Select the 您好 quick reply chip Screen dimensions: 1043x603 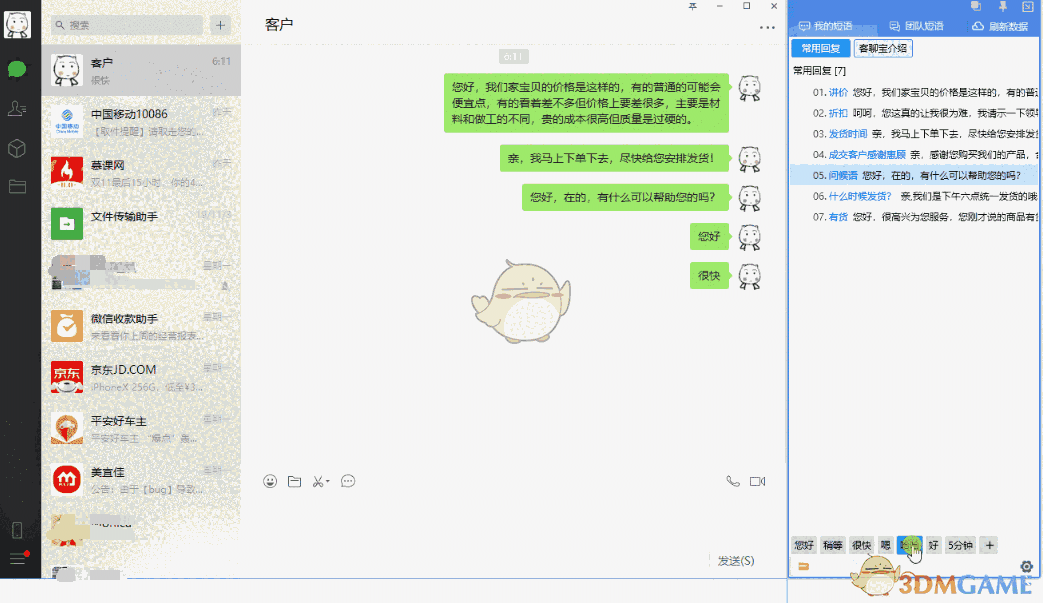coord(803,544)
